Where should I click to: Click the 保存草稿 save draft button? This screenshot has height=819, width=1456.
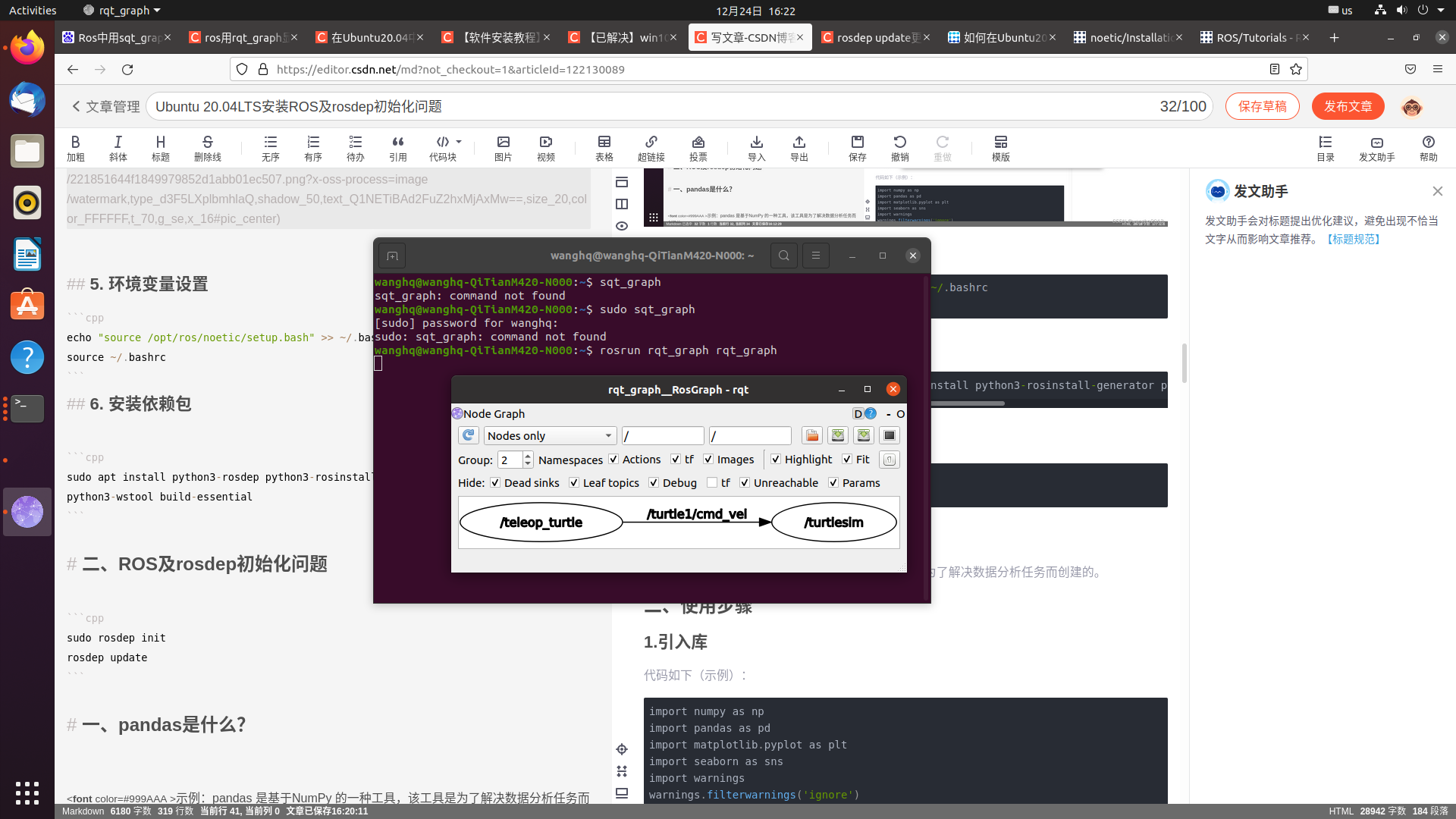[x=1262, y=106]
